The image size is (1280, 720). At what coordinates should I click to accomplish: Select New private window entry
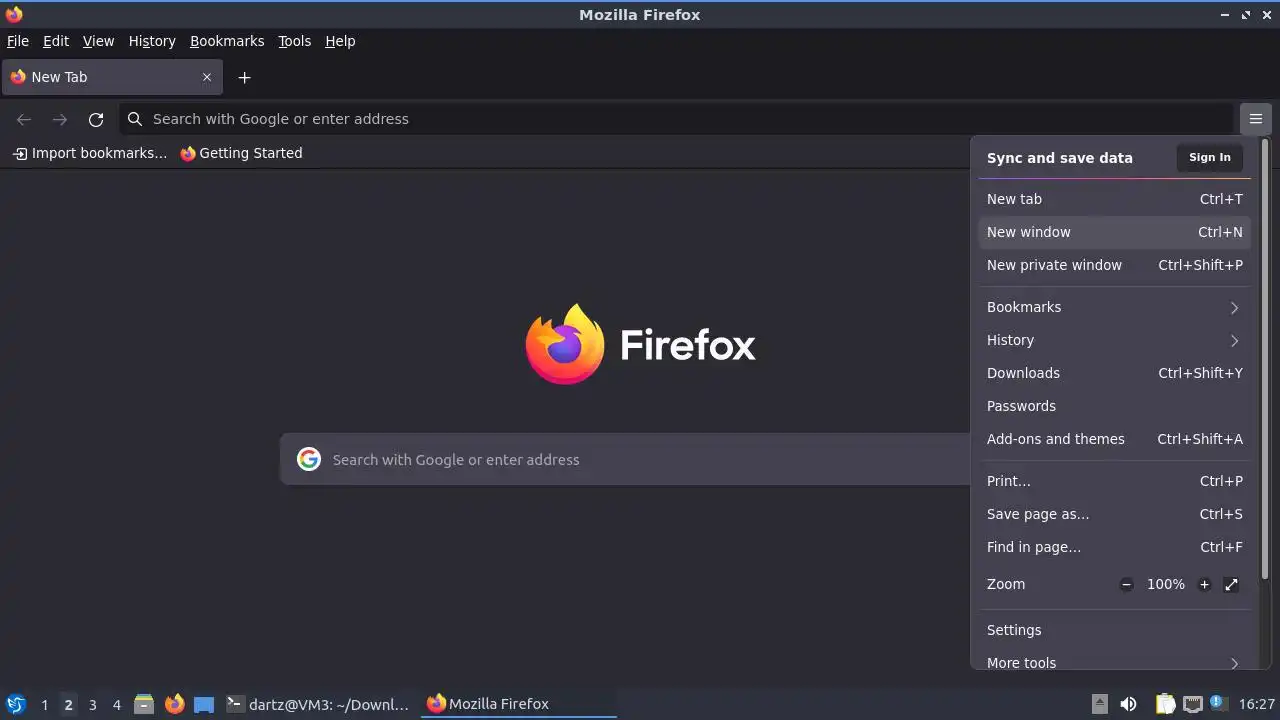[x=1114, y=265]
